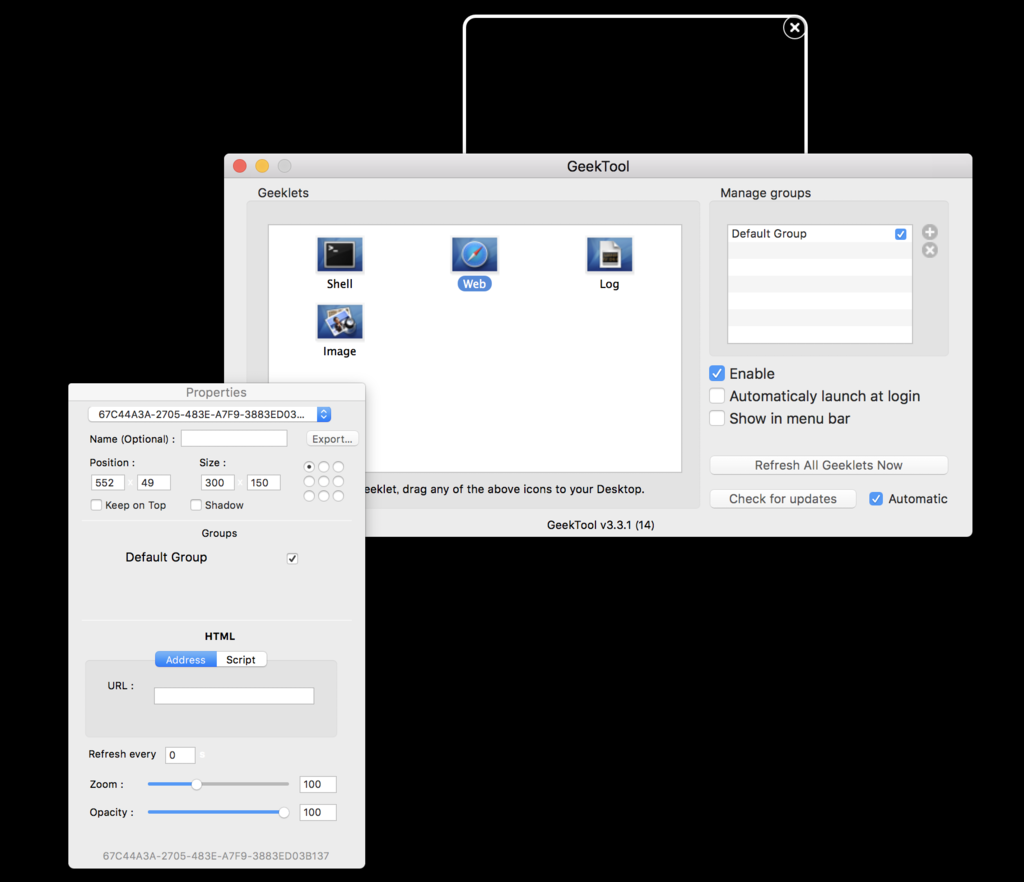Click the Size width field 300
The width and height of the screenshot is (1024, 882).
click(218, 482)
